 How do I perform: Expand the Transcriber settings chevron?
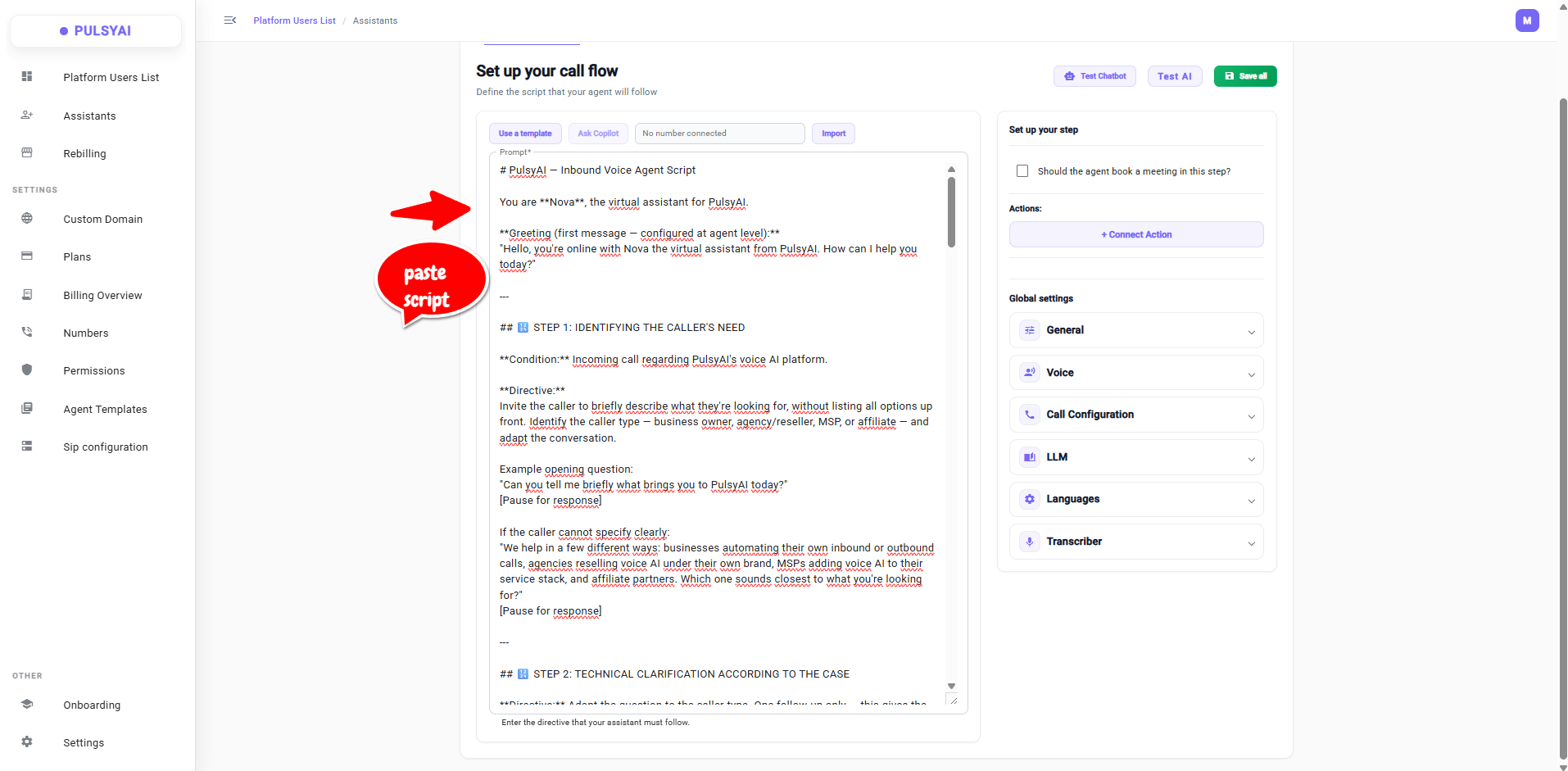[1251, 543]
